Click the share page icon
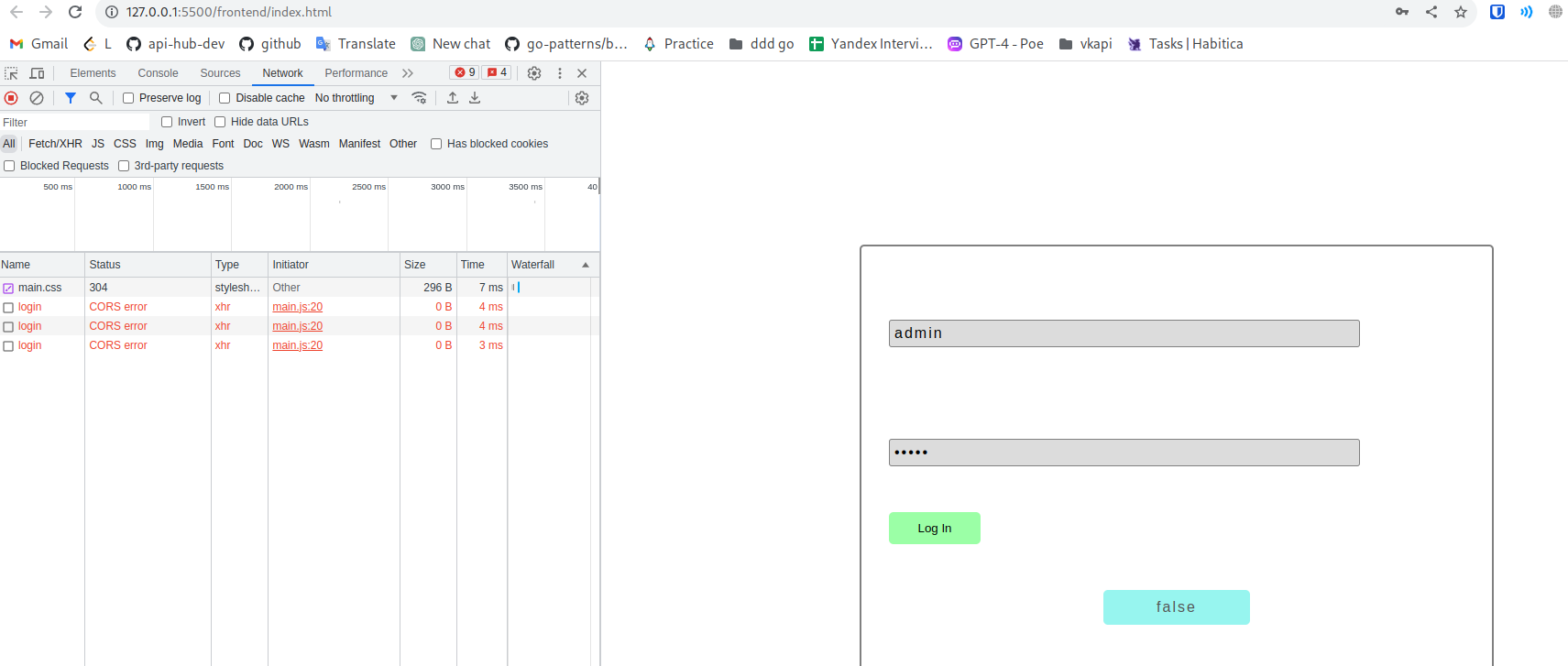 click(1431, 12)
